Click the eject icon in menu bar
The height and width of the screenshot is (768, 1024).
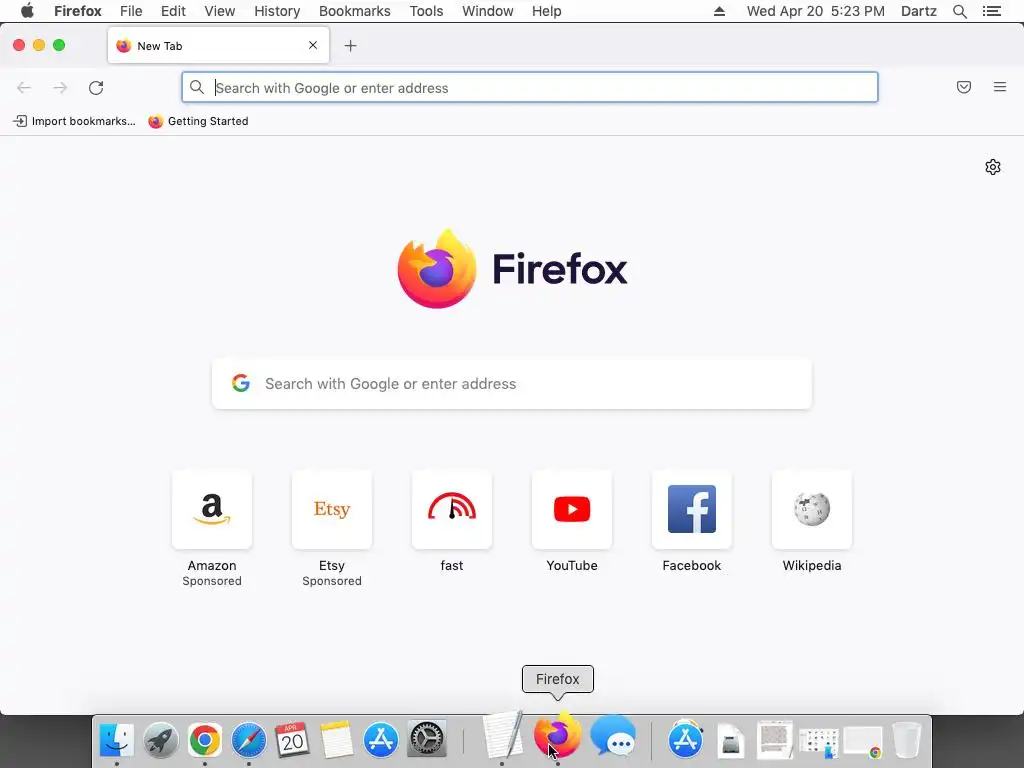click(x=719, y=11)
